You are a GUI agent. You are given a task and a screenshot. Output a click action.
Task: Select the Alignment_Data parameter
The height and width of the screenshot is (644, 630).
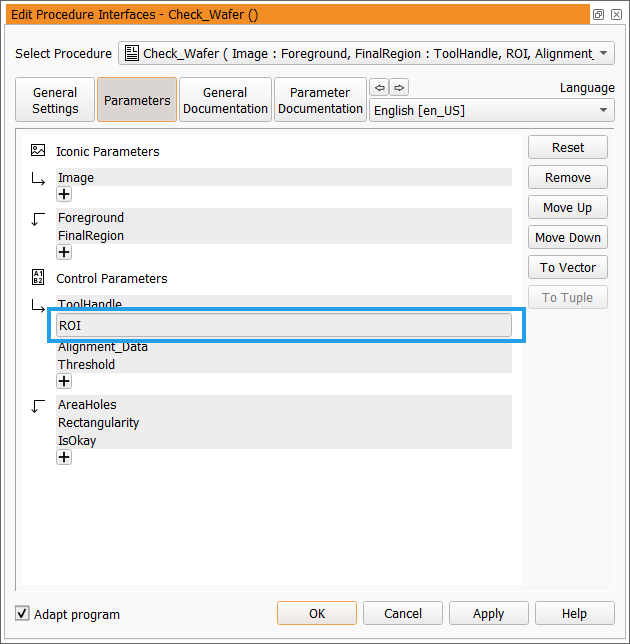103,347
